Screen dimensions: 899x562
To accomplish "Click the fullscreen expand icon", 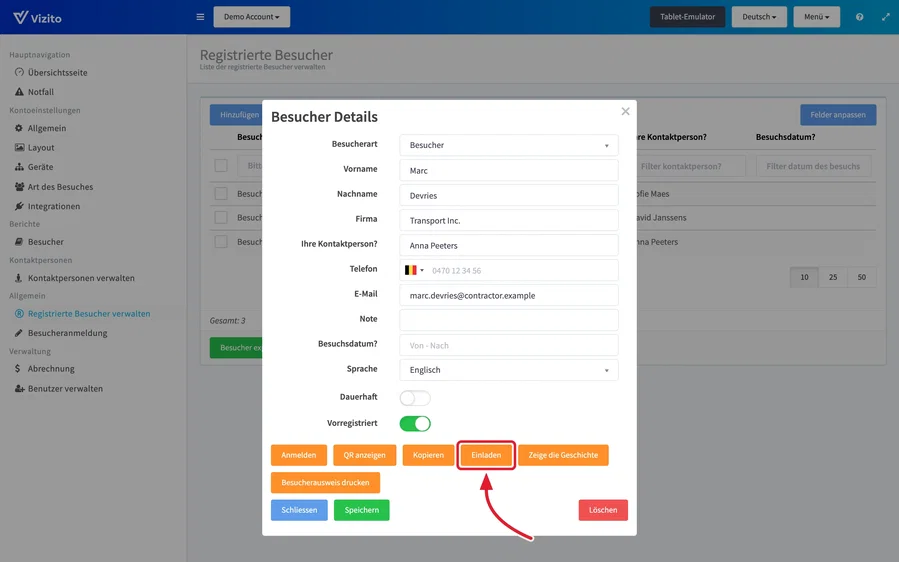I will pyautogui.click(x=886, y=17).
